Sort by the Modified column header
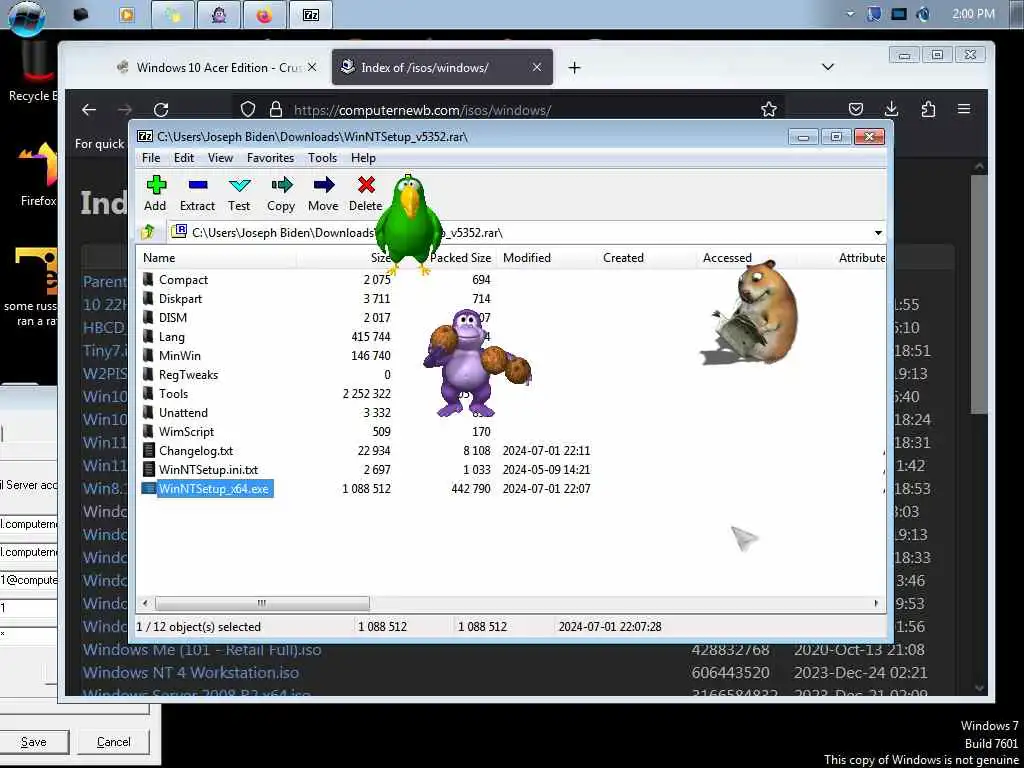Image resolution: width=1024 pixels, height=768 pixels. (546, 257)
